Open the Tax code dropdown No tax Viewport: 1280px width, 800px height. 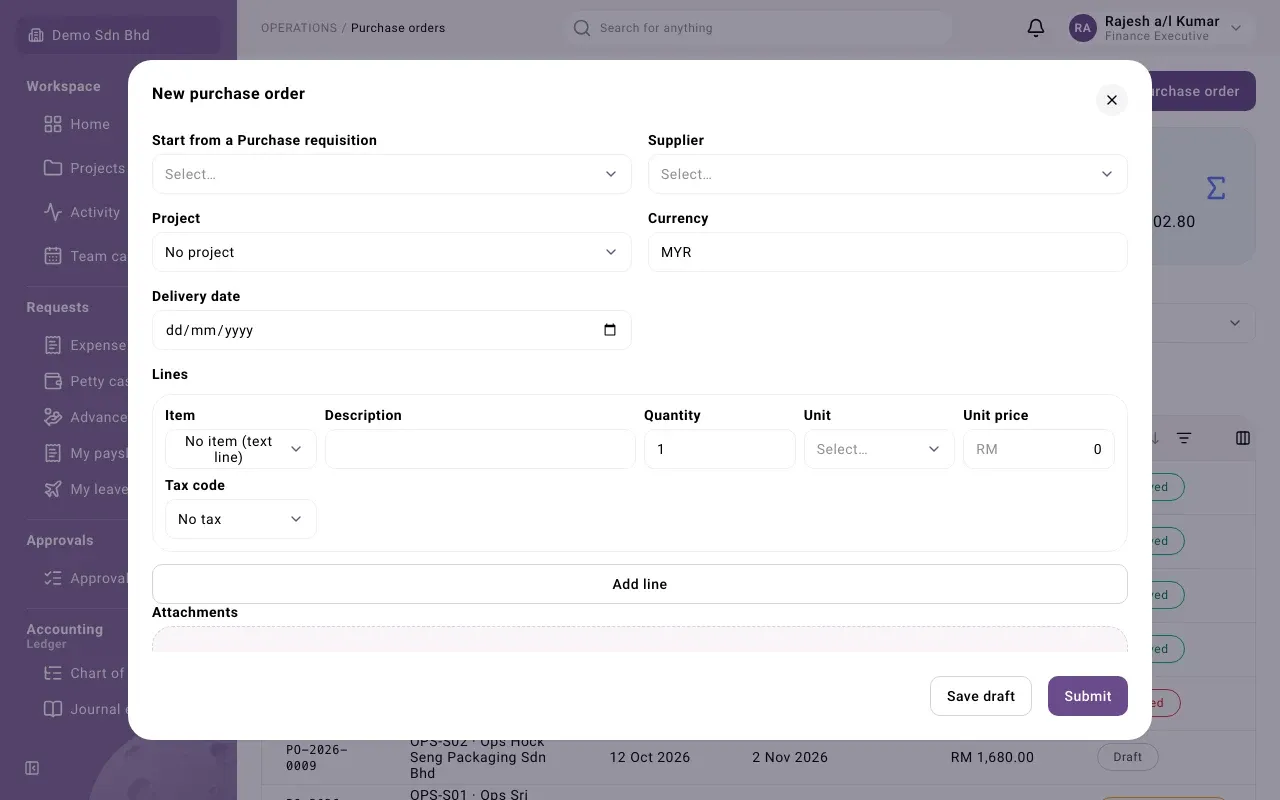[x=241, y=519]
